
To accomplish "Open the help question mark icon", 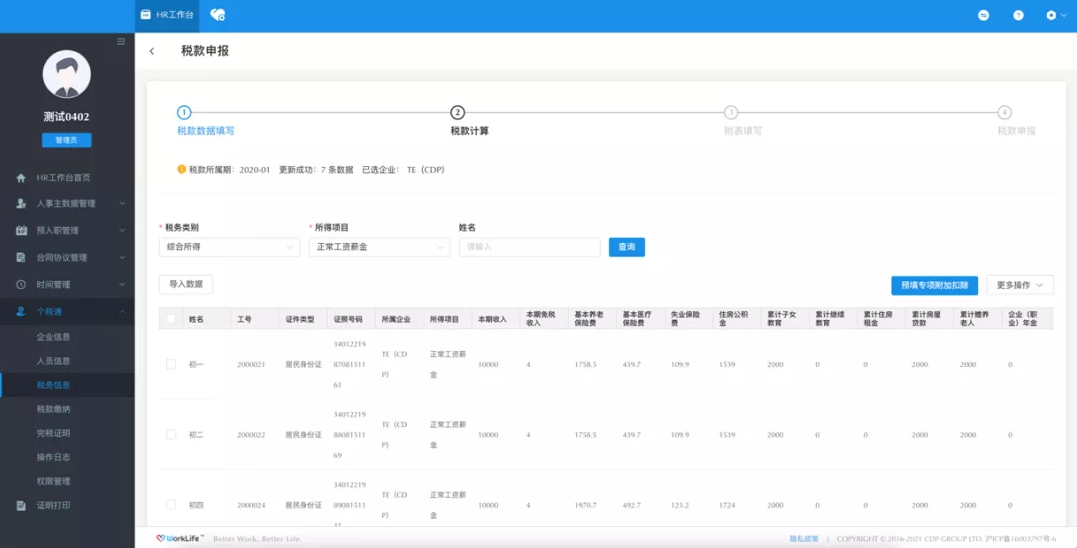I will tap(1018, 15).
